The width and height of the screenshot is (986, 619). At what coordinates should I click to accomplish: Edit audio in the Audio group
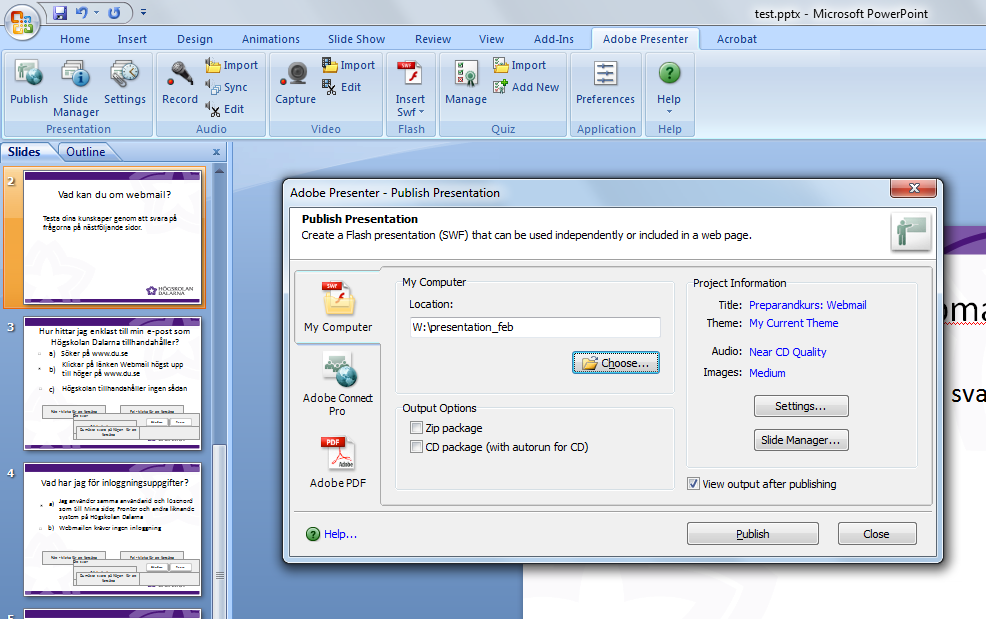pos(225,109)
